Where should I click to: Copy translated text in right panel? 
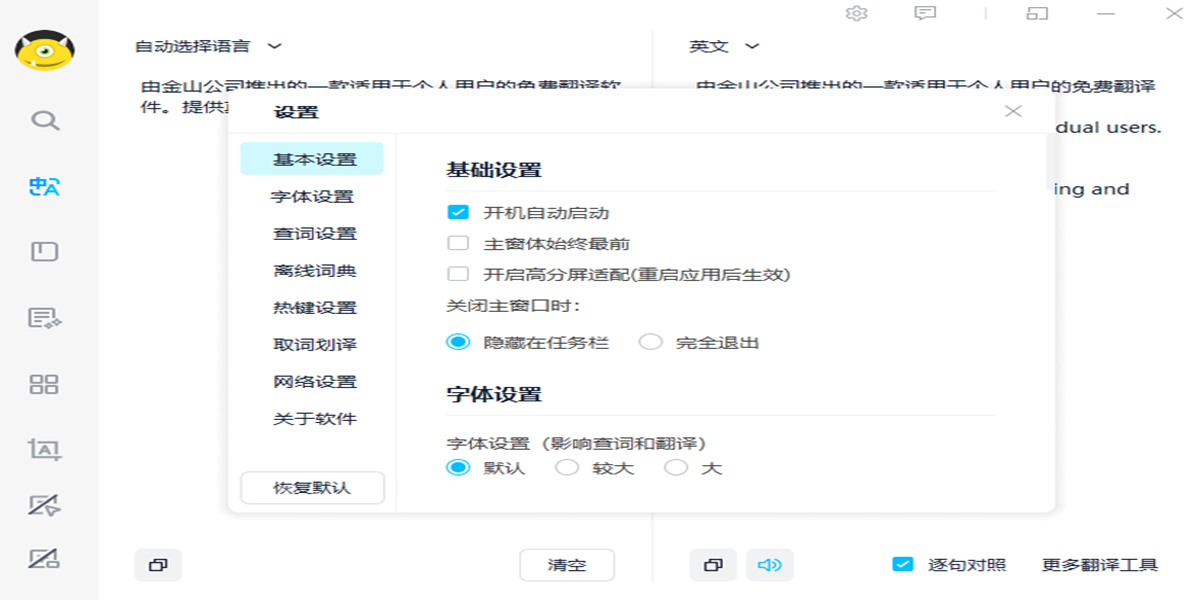pyautogui.click(x=713, y=565)
